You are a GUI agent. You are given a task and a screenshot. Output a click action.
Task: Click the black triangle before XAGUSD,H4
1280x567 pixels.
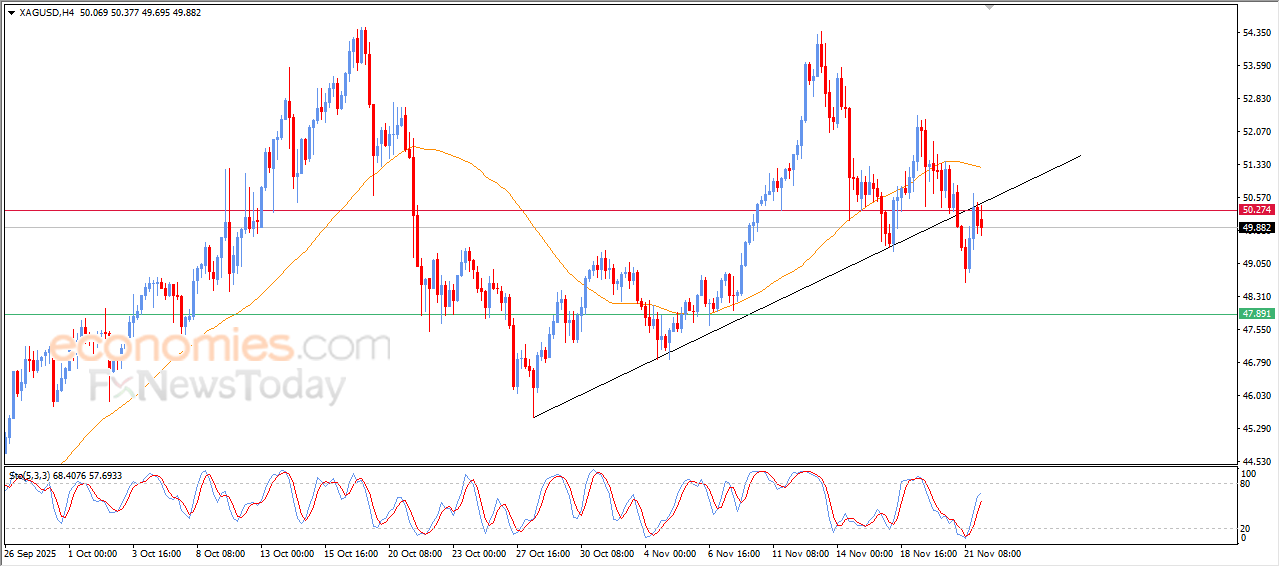[x=11, y=12]
